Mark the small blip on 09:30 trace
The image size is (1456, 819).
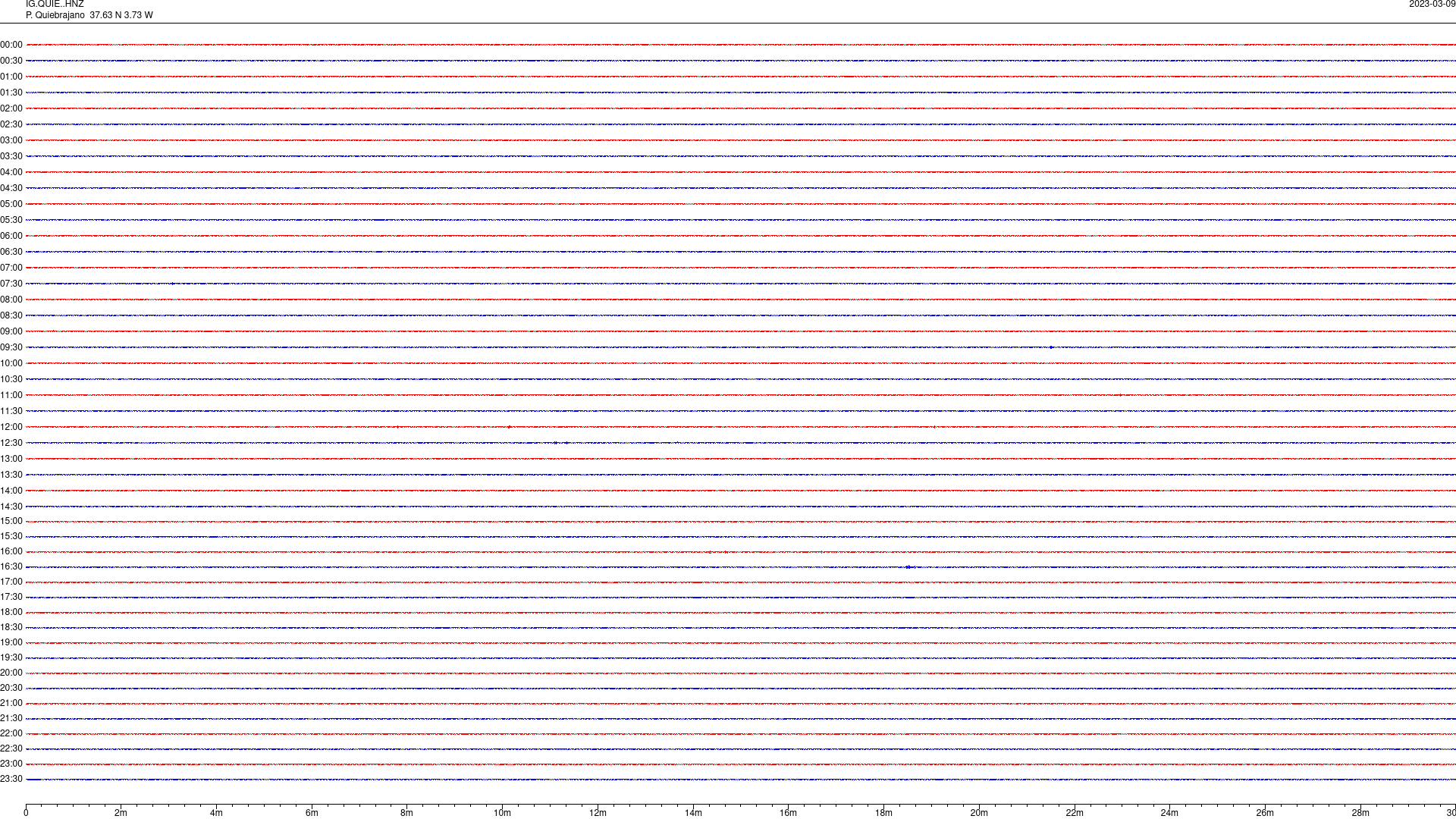[x=1052, y=347]
